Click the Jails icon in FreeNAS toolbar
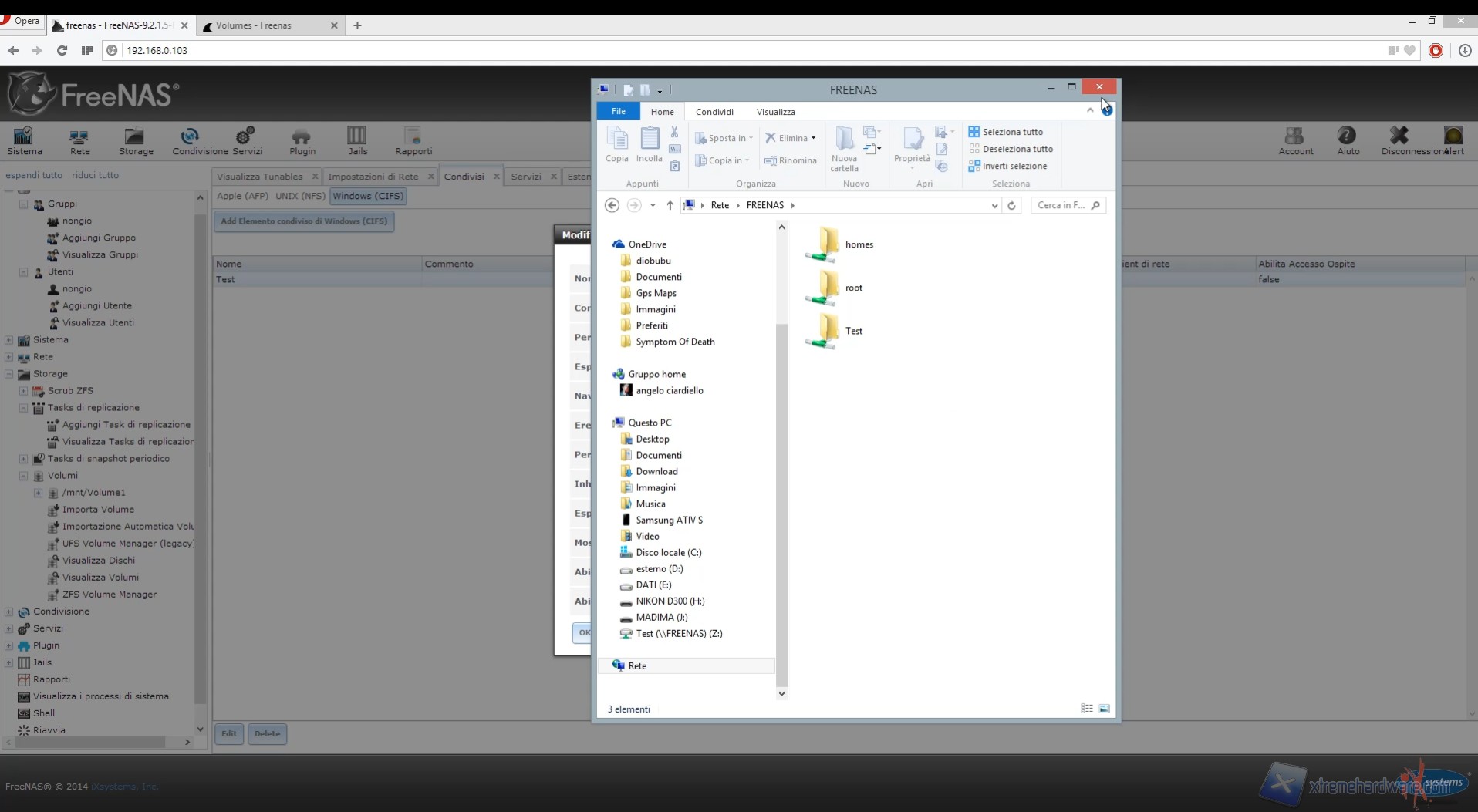1478x812 pixels. pyautogui.click(x=357, y=140)
